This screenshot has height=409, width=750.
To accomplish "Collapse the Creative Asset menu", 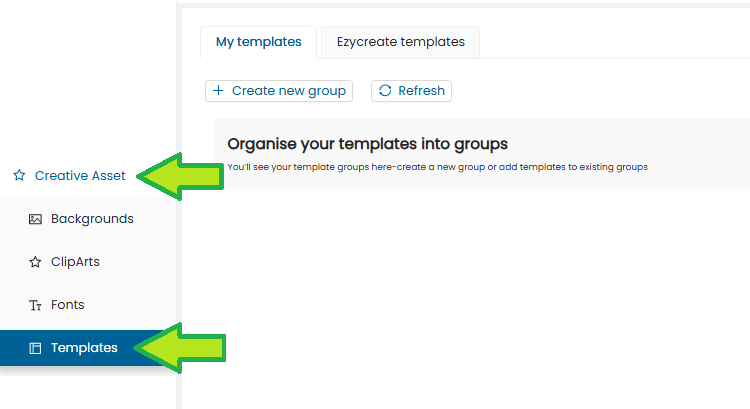I will pos(69,176).
